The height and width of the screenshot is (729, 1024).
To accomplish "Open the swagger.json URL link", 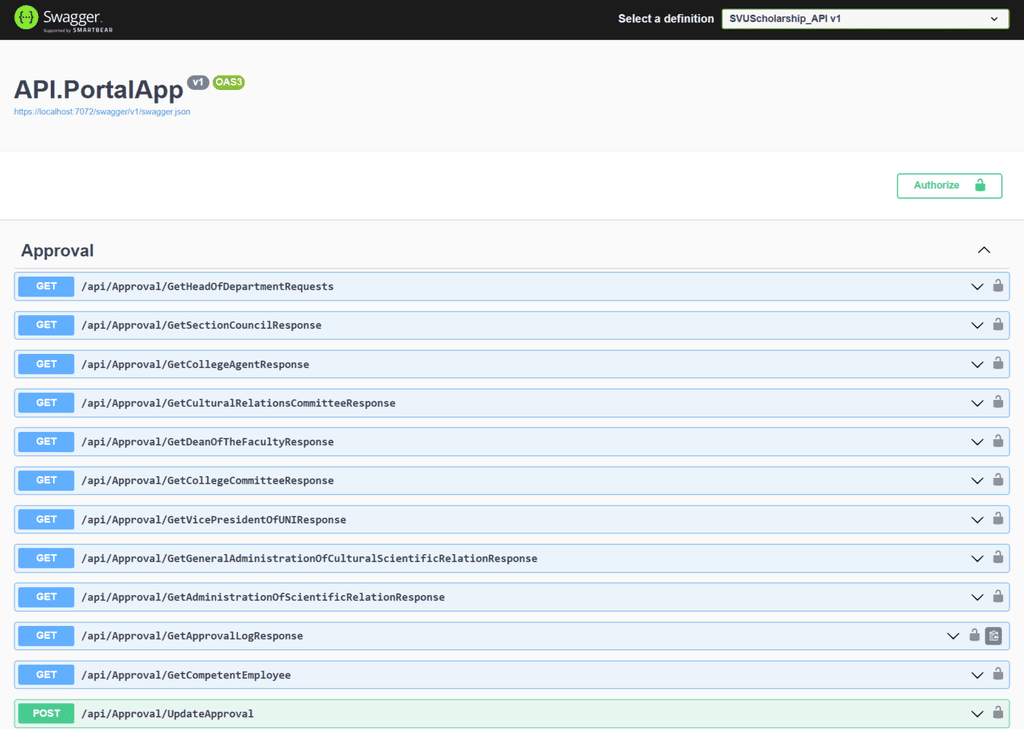I will coord(102,112).
